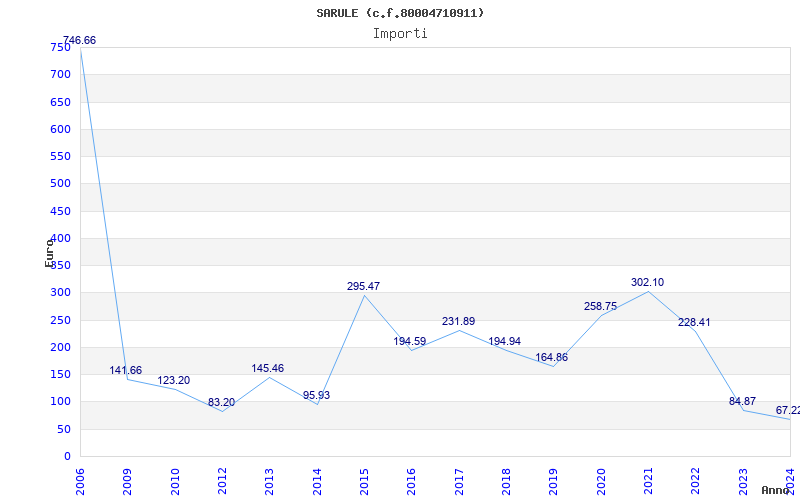Click the 150 y-axis tick label
This screenshot has height=500, width=800.
tap(60, 374)
